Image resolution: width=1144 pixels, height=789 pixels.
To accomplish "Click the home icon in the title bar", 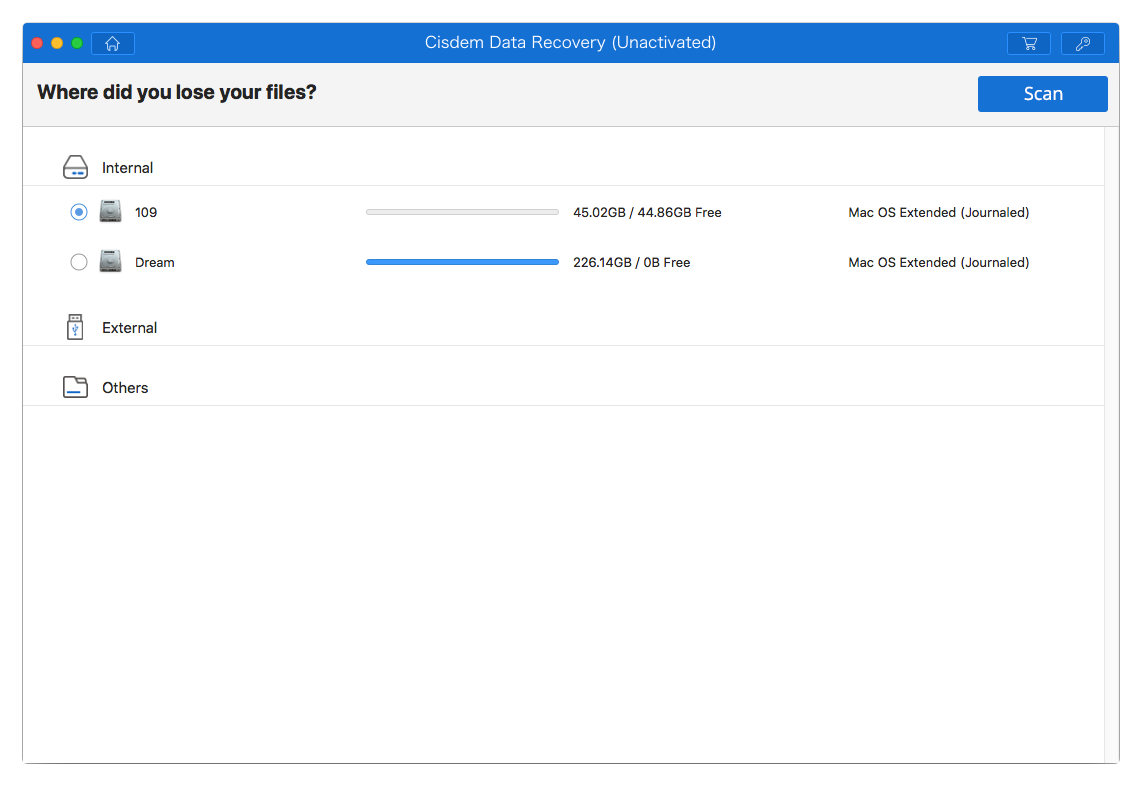I will tap(112, 43).
